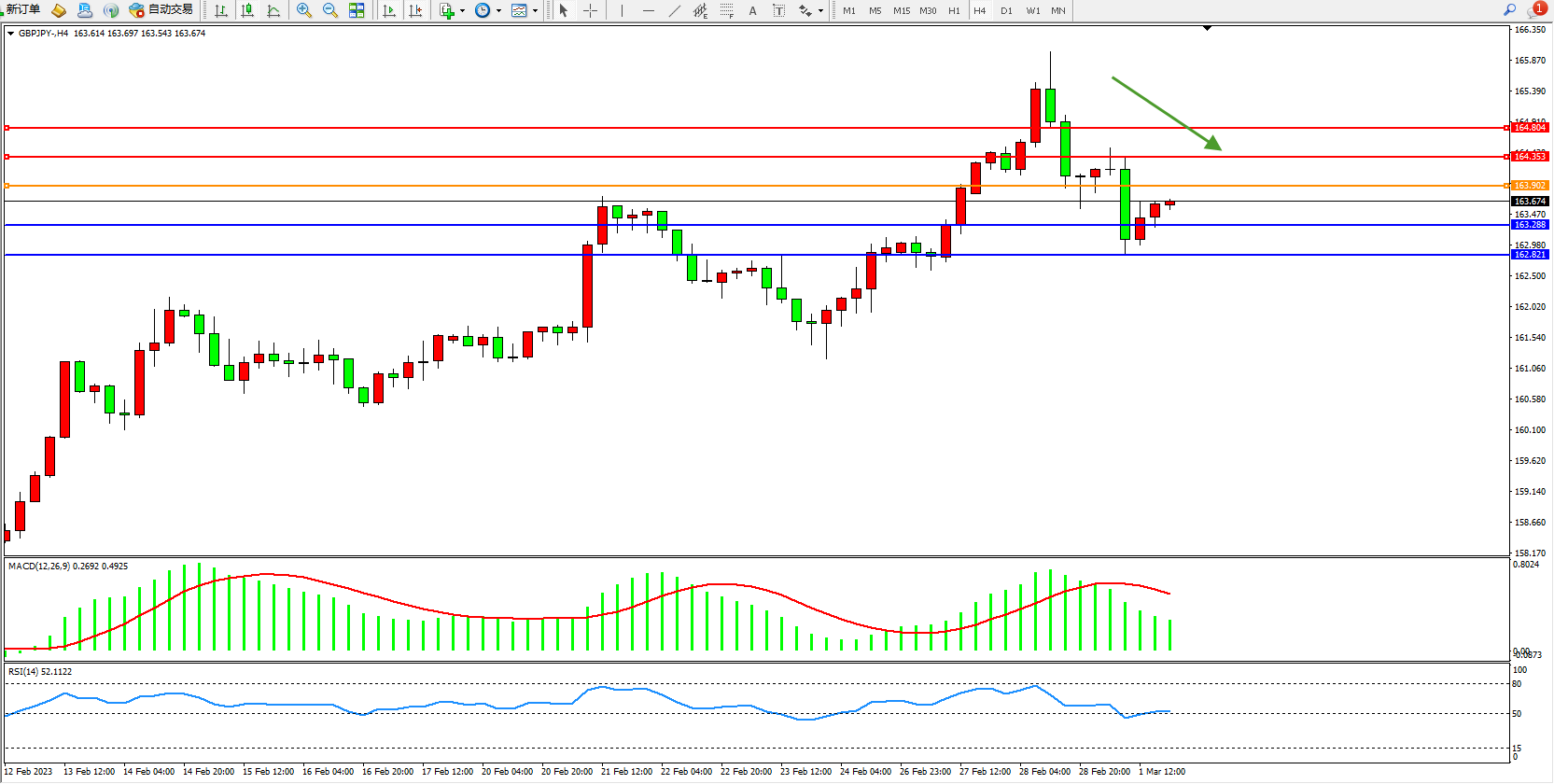Open the indicators list dropdown arrow
Screen dimensions: 1554x784
pyautogui.click(x=462, y=11)
